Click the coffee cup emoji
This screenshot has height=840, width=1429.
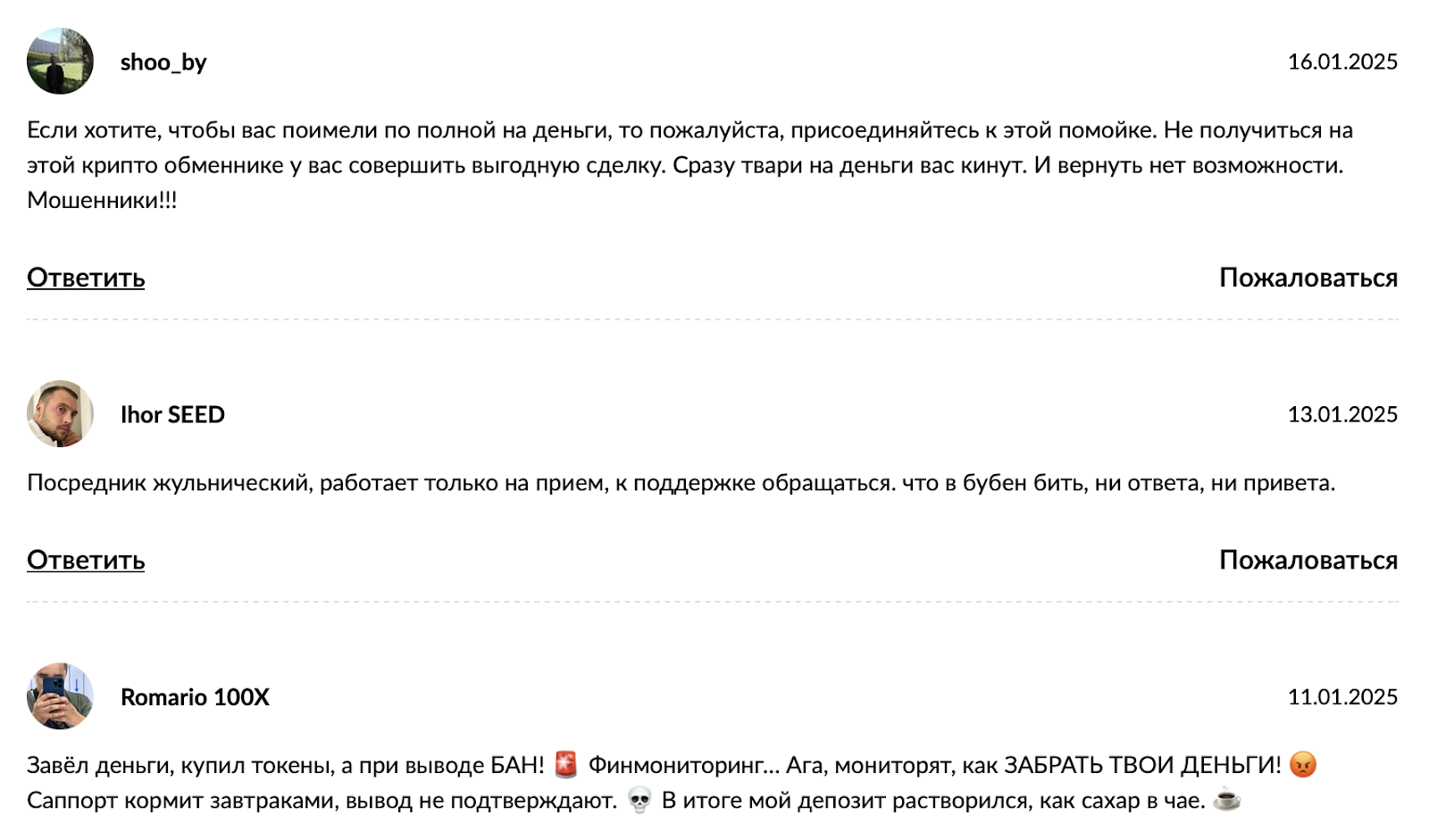click(1227, 800)
